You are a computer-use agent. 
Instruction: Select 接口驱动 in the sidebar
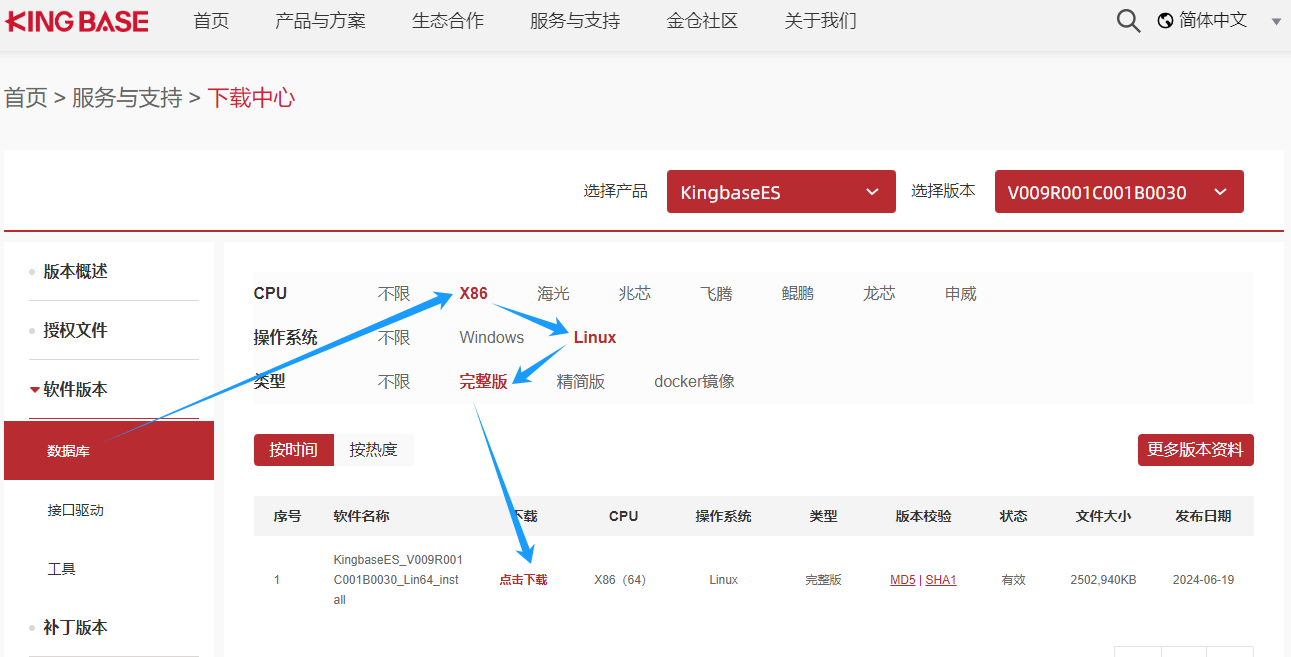click(x=76, y=510)
